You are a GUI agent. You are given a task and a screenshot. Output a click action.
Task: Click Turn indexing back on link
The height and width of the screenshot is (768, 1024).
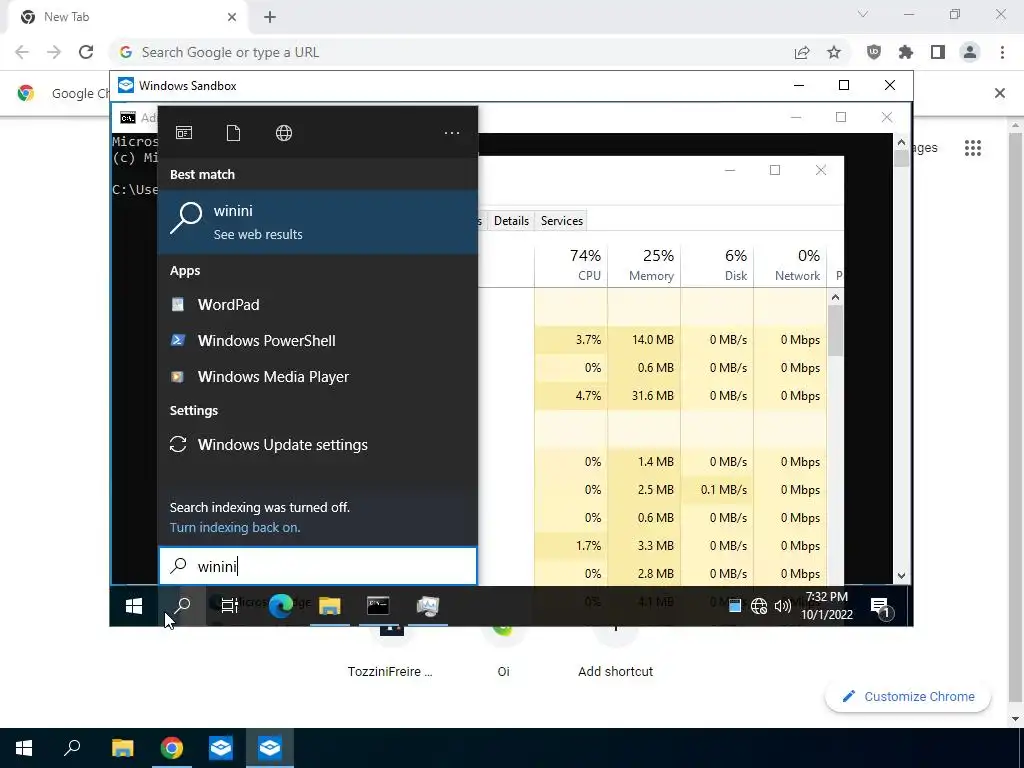235,528
